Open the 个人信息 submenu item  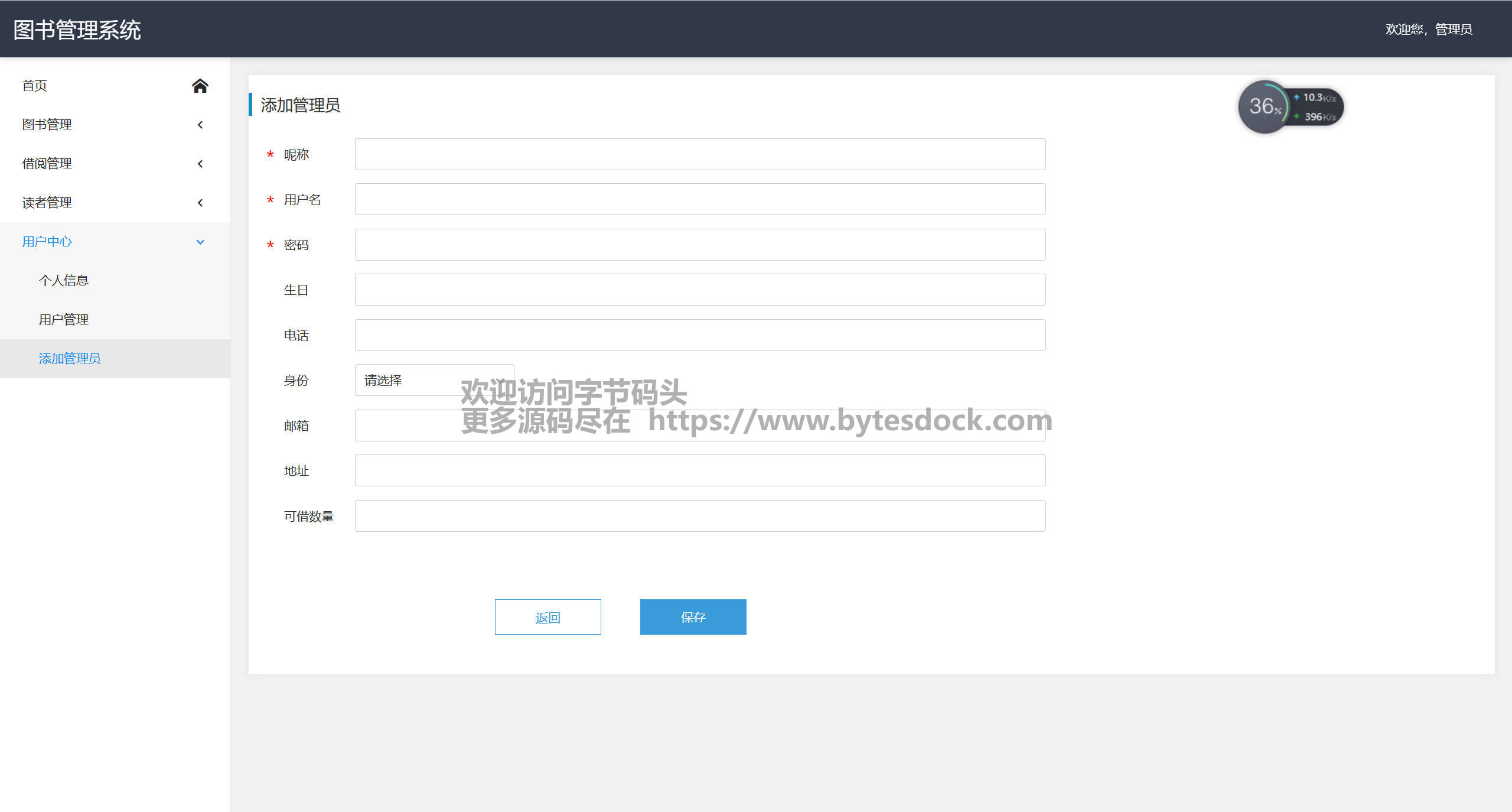tap(64, 281)
